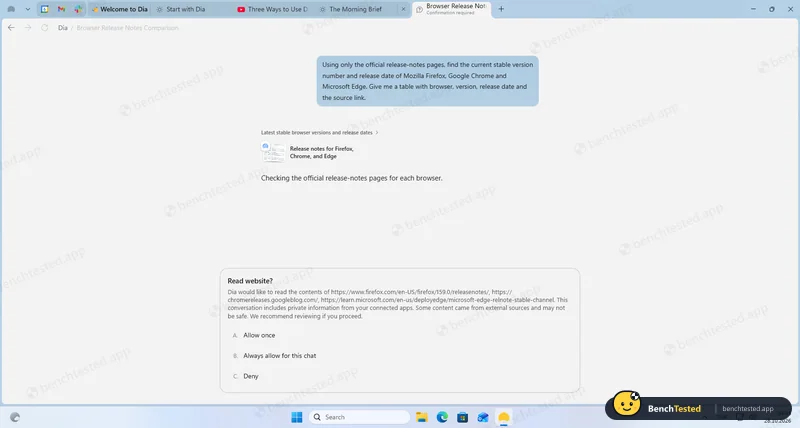
Task: Close The Morning Brief tab
Action: pyautogui.click(x=403, y=9)
